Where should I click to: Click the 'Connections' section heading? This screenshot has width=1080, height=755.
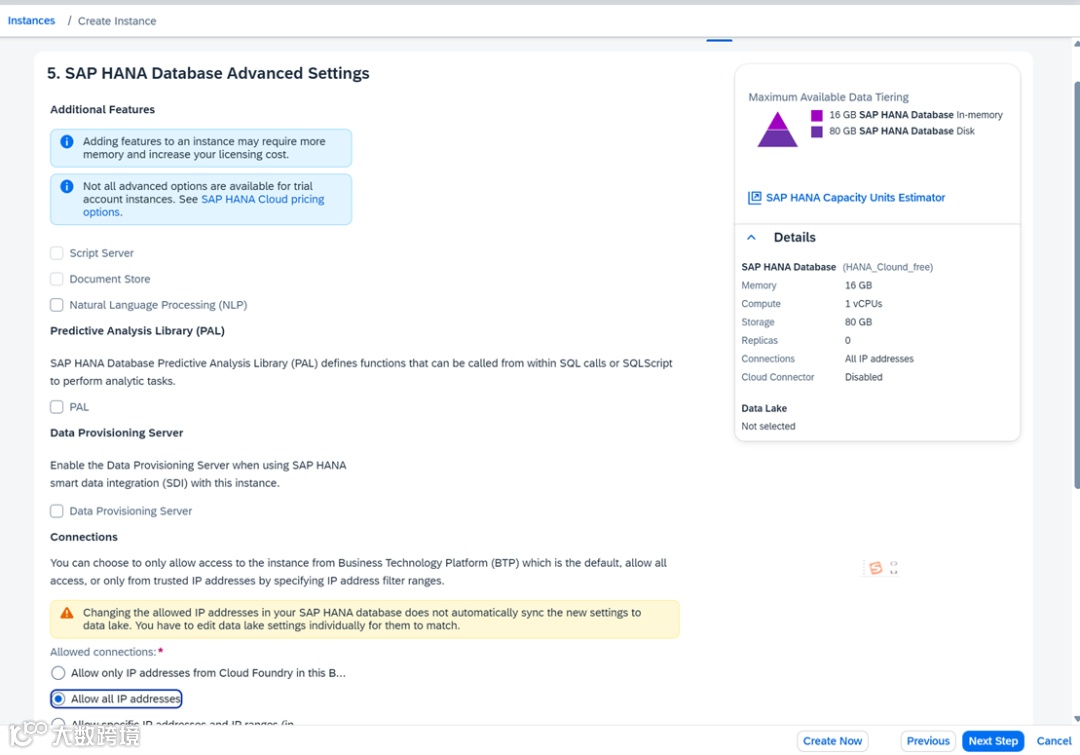click(84, 537)
